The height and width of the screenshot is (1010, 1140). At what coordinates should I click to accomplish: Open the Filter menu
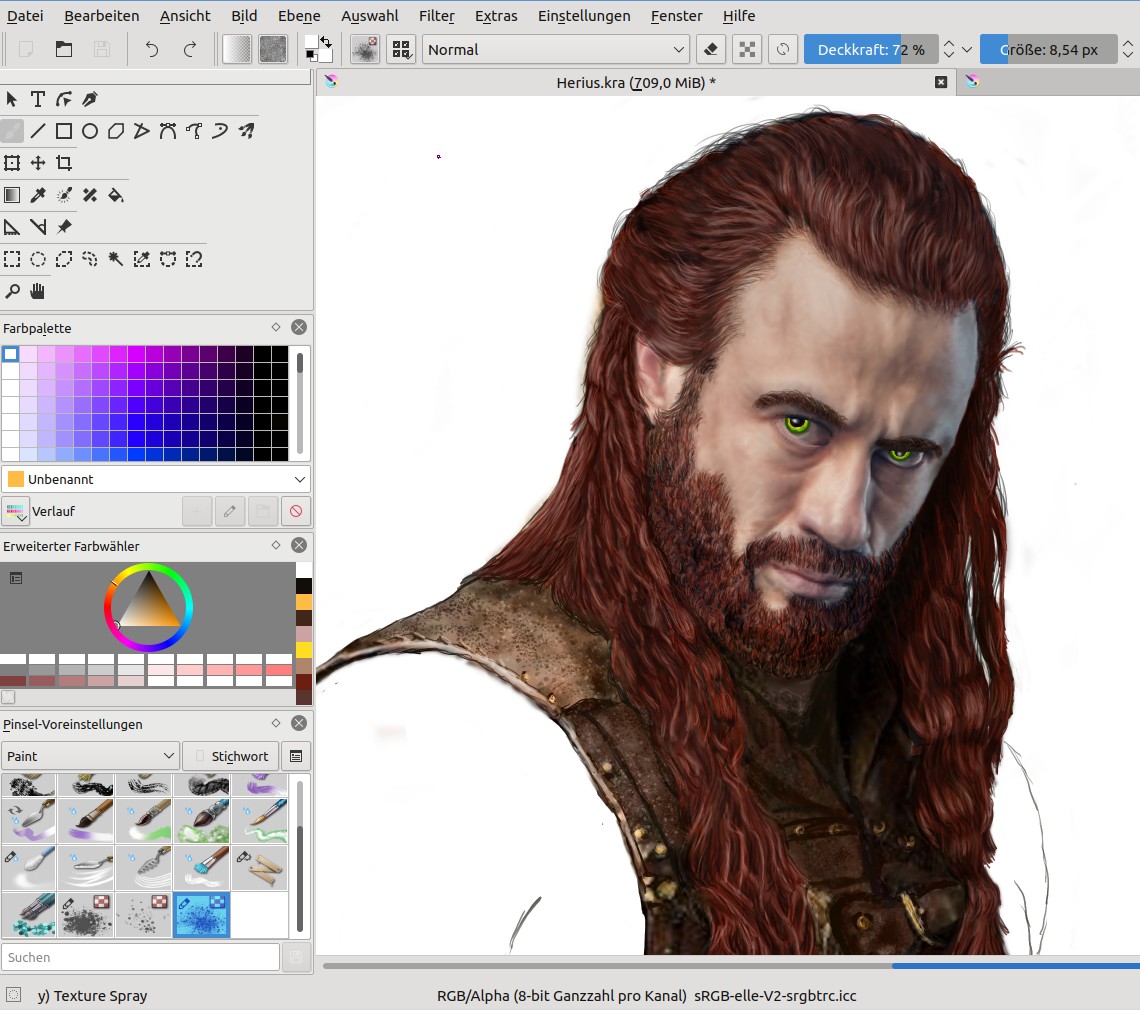pos(436,16)
